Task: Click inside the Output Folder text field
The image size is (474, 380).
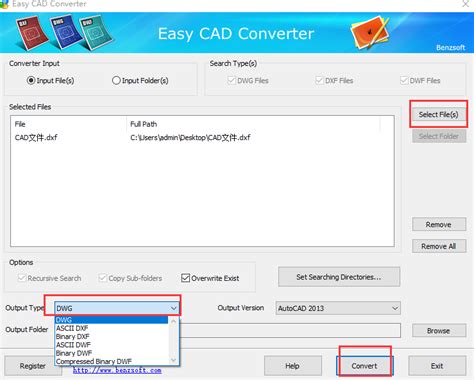Action: 290,330
